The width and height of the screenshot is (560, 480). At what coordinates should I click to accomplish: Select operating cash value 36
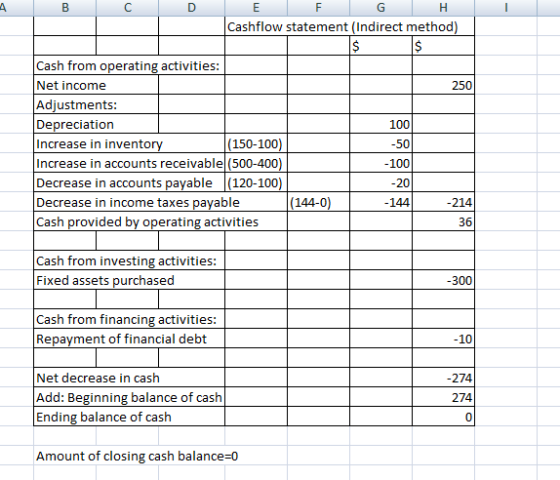tap(444, 222)
